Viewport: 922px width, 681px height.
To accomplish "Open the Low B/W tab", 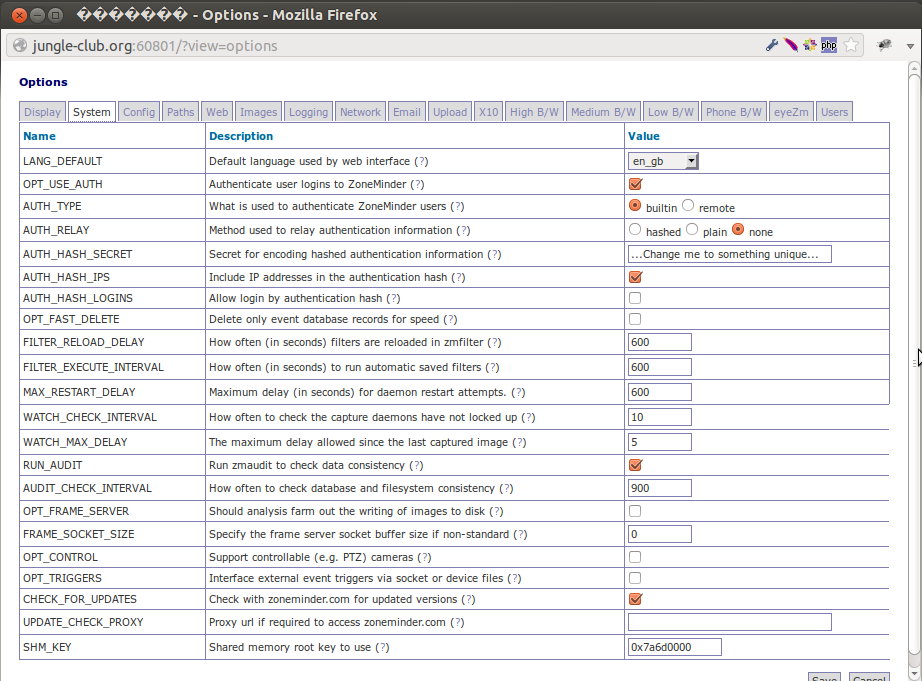I will coord(671,112).
